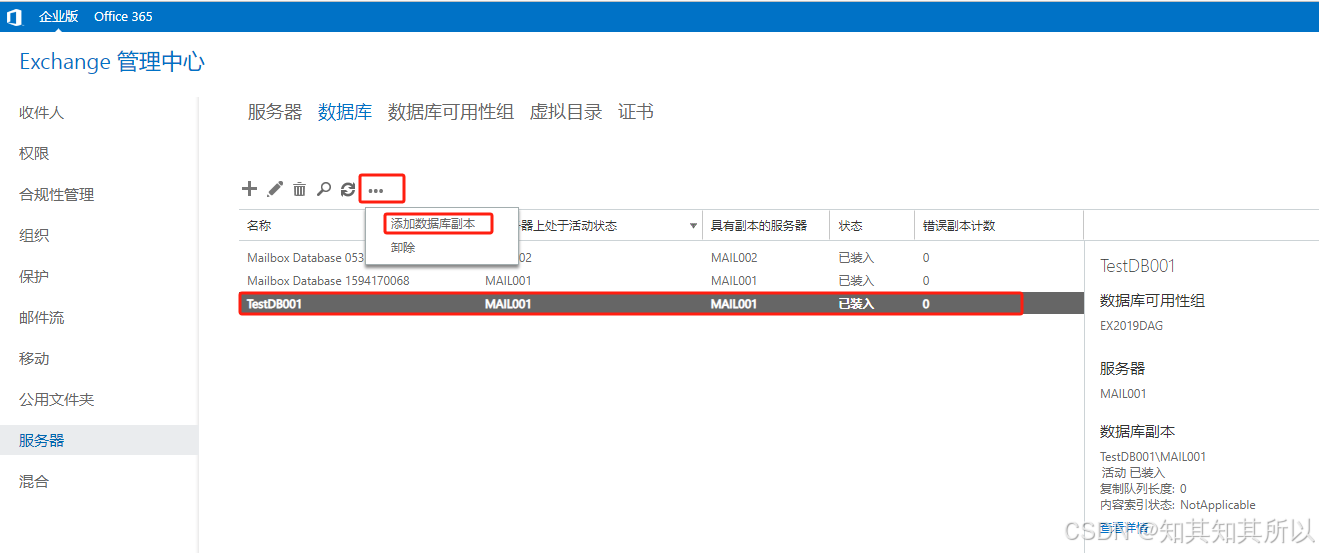This screenshot has width=1319, height=553.
Task: Choose 添加数据库副本 from the menu
Action: point(433,224)
